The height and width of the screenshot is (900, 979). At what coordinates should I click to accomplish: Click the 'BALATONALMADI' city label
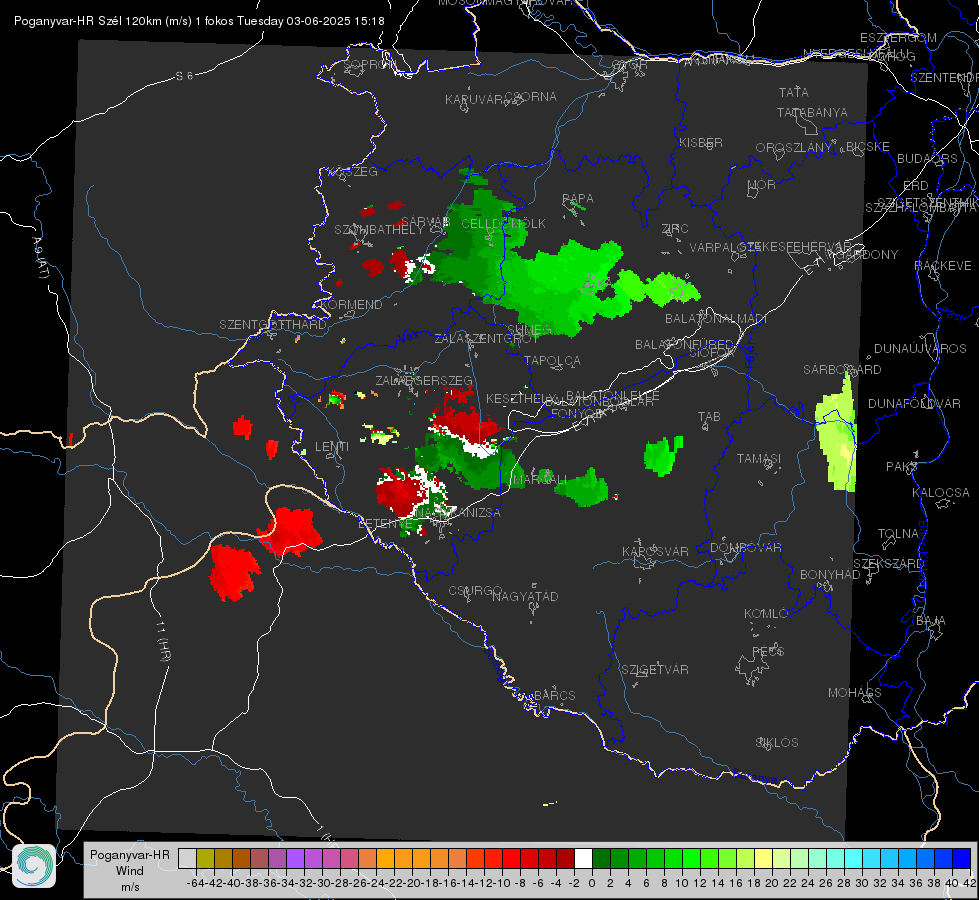716,319
